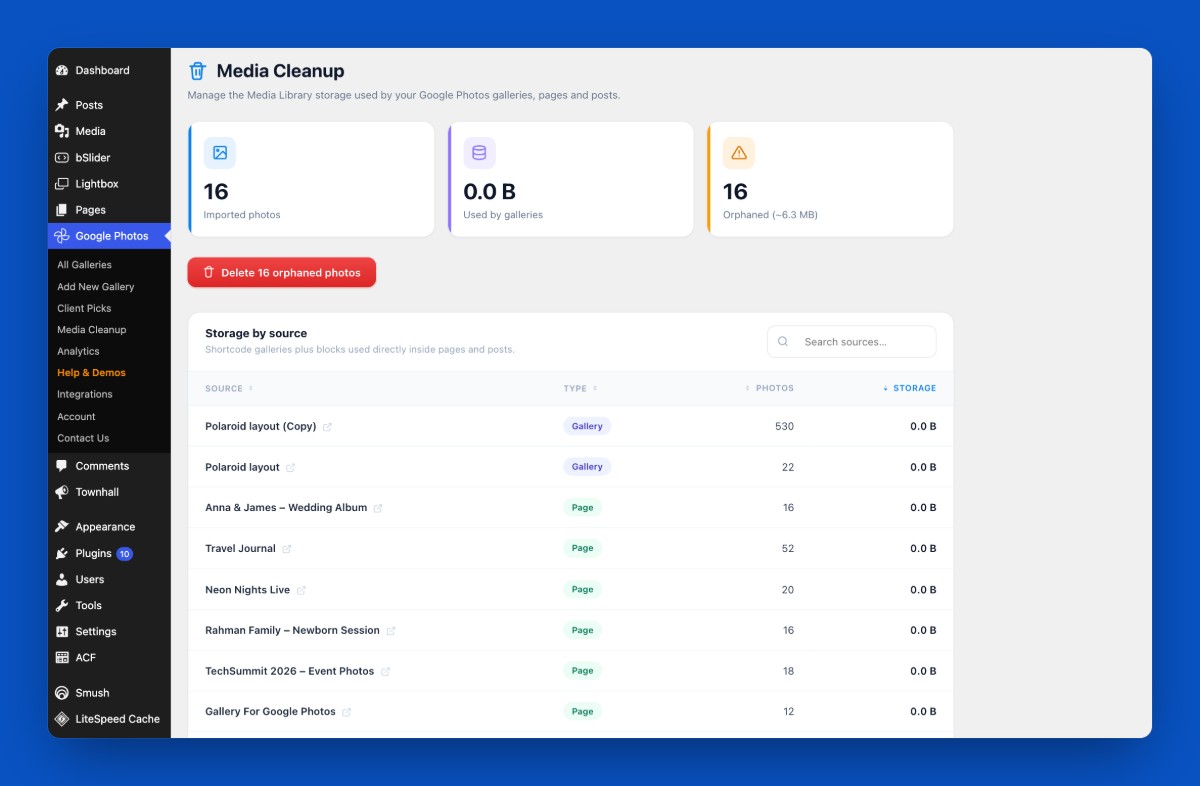The width and height of the screenshot is (1200, 786).
Task: Delete 16 orphaned photos
Action: coord(282,273)
